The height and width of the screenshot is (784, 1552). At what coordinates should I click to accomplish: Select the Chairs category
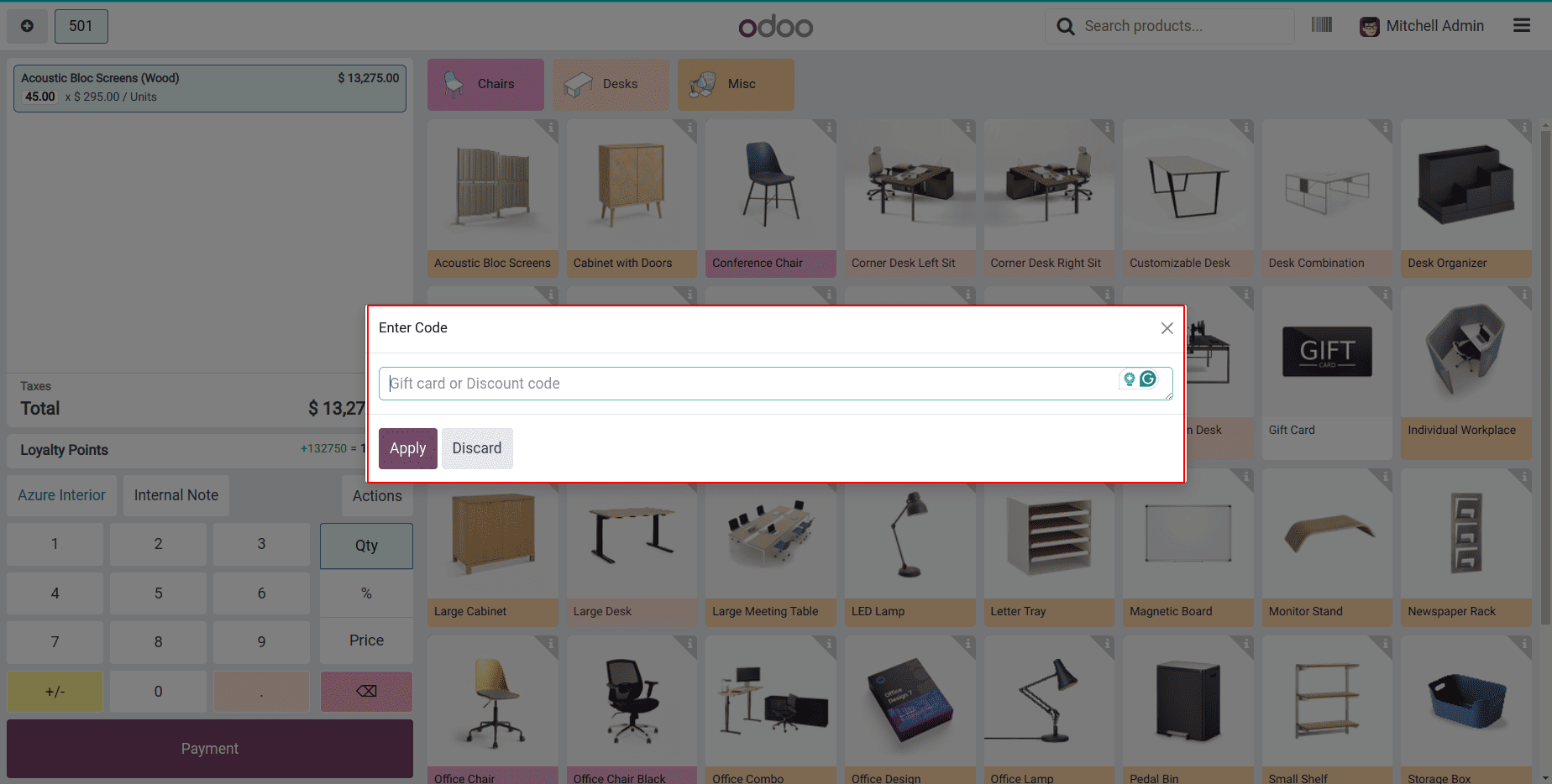tap(485, 84)
